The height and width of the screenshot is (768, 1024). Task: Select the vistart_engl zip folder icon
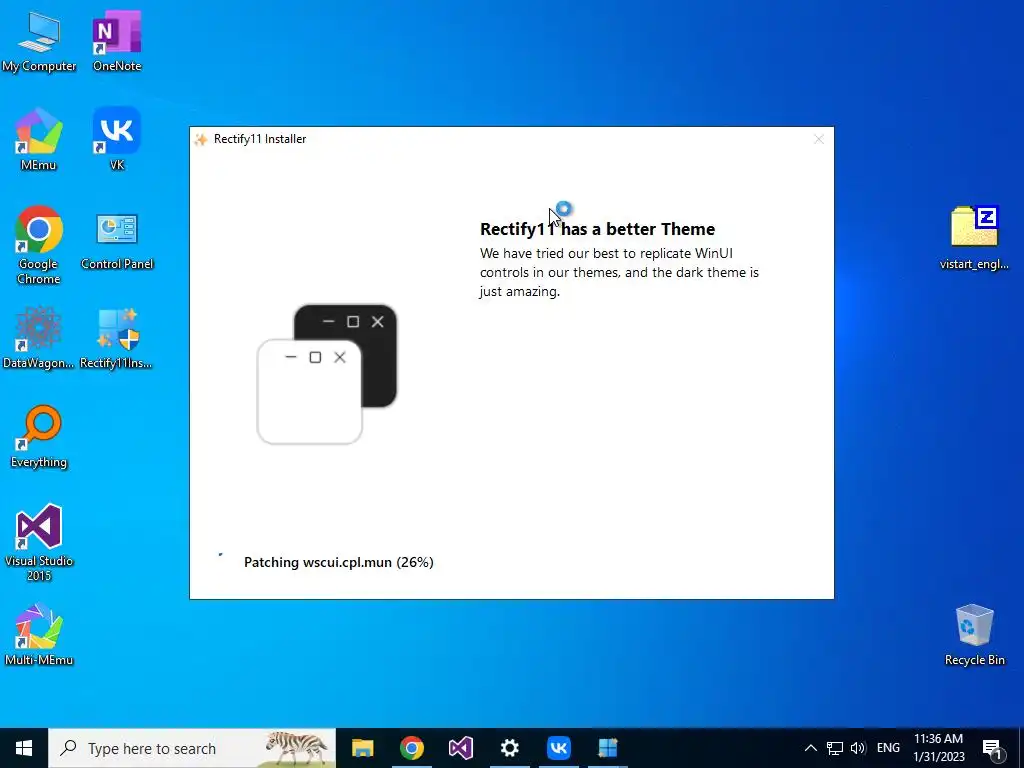tap(974, 238)
